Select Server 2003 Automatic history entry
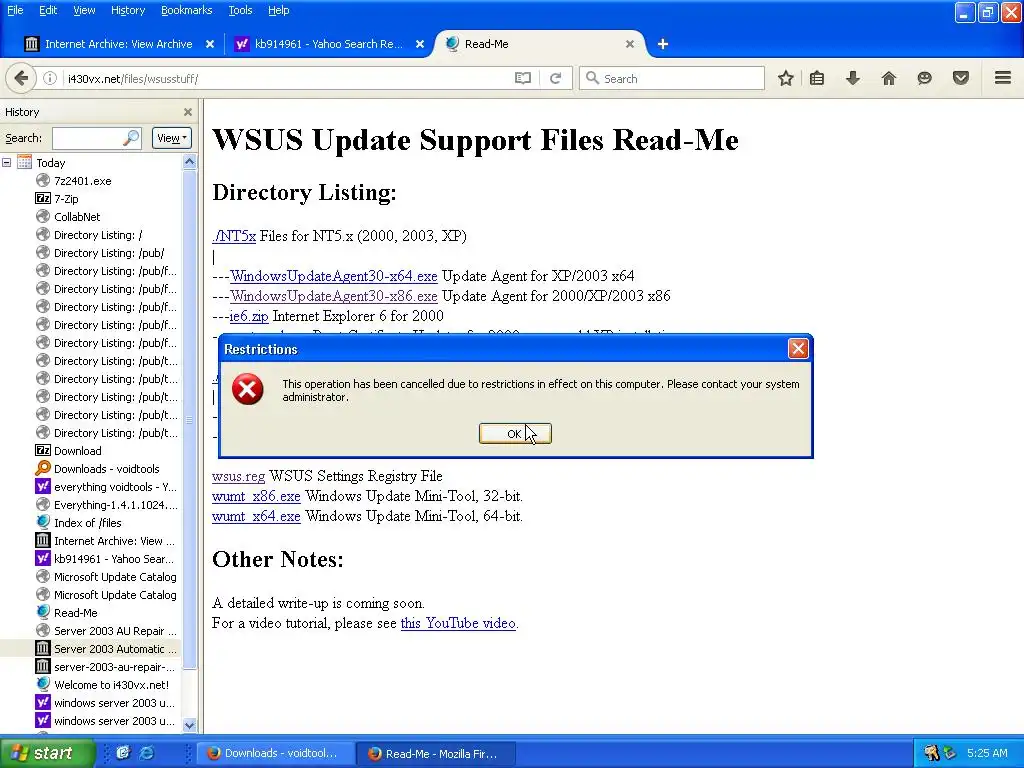Viewport: 1024px width, 768px height. click(x=115, y=649)
